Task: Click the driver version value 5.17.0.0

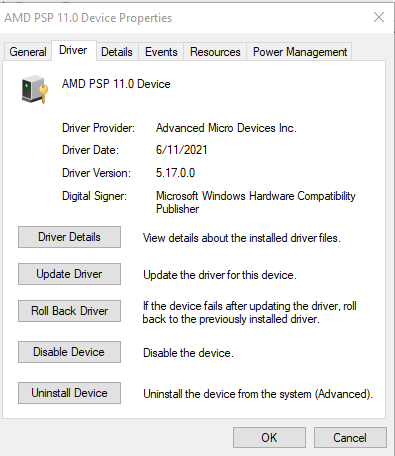Action: (x=175, y=173)
